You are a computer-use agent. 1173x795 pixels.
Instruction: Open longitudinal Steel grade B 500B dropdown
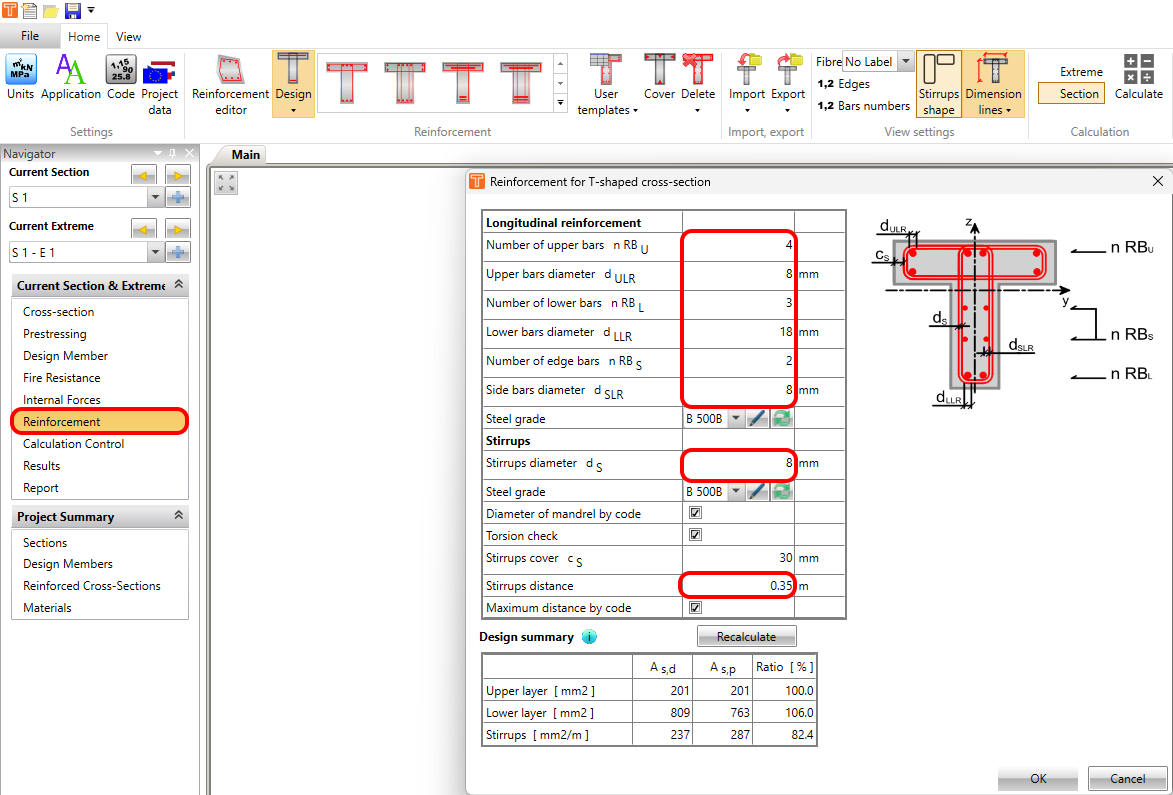736,419
